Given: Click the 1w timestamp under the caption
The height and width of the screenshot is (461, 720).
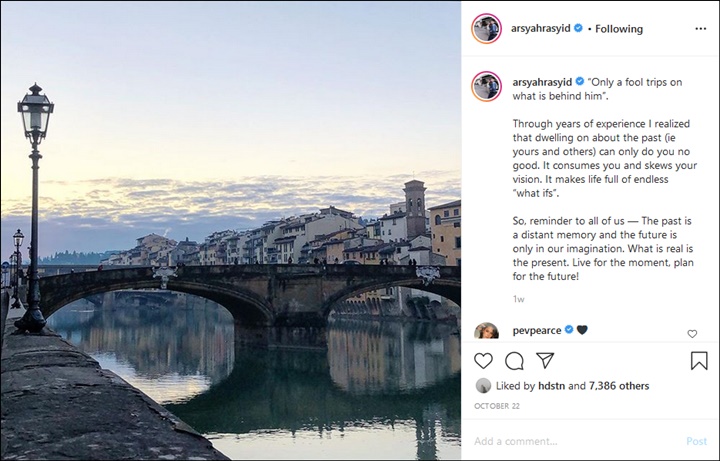Looking at the screenshot, I should [x=518, y=299].
